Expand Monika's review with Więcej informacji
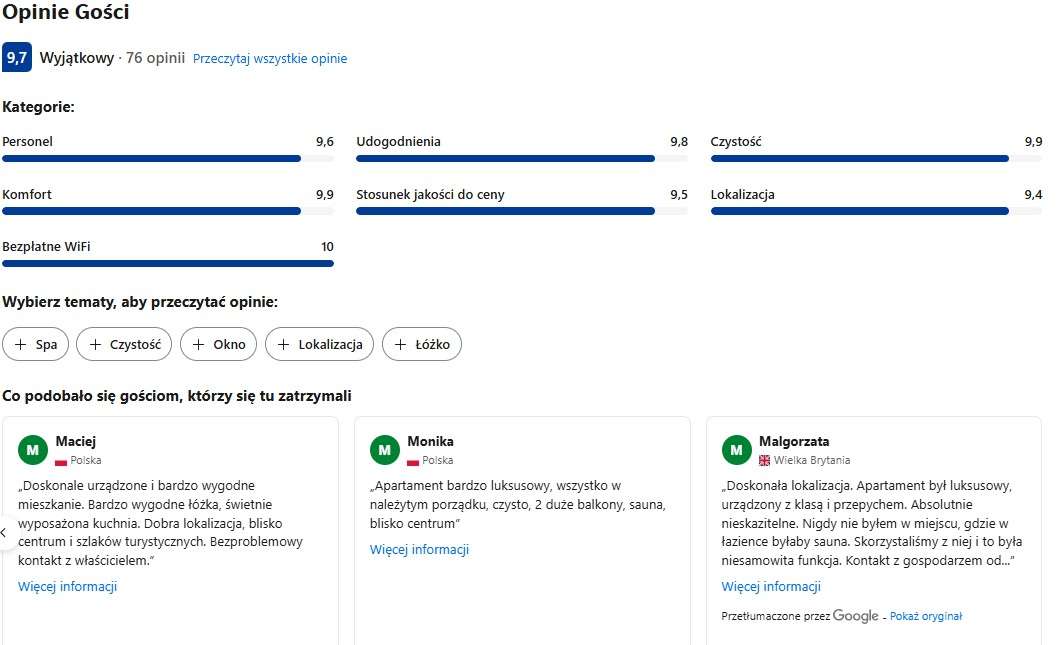This screenshot has width=1057, height=645. tap(419, 550)
